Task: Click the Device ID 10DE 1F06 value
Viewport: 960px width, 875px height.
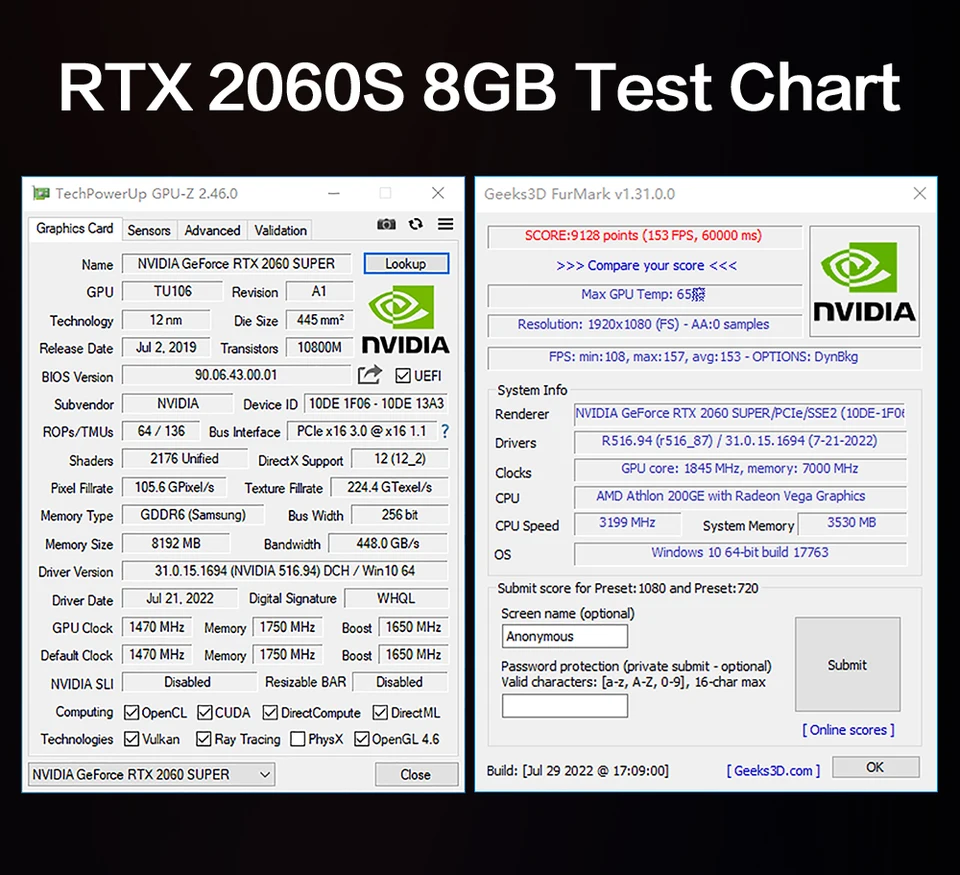Action: [x=376, y=404]
